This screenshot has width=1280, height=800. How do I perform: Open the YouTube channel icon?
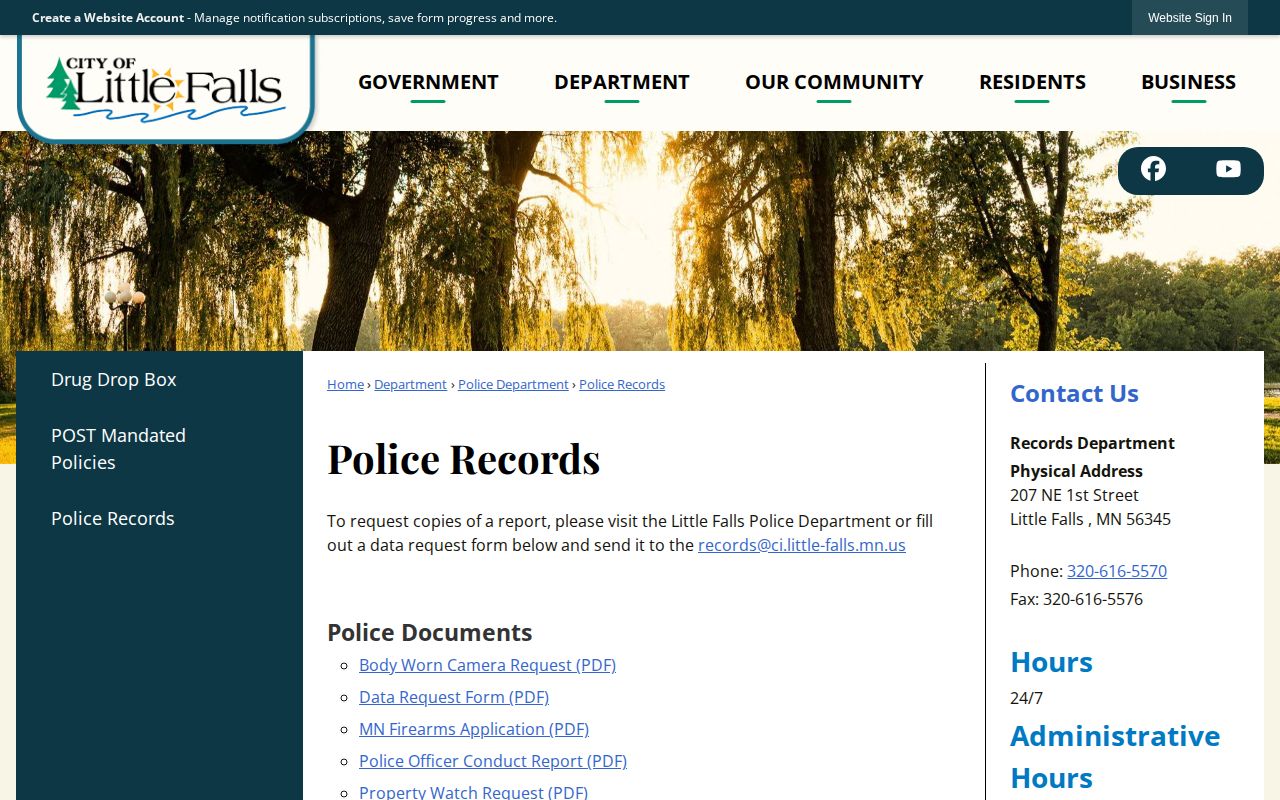coord(1228,169)
